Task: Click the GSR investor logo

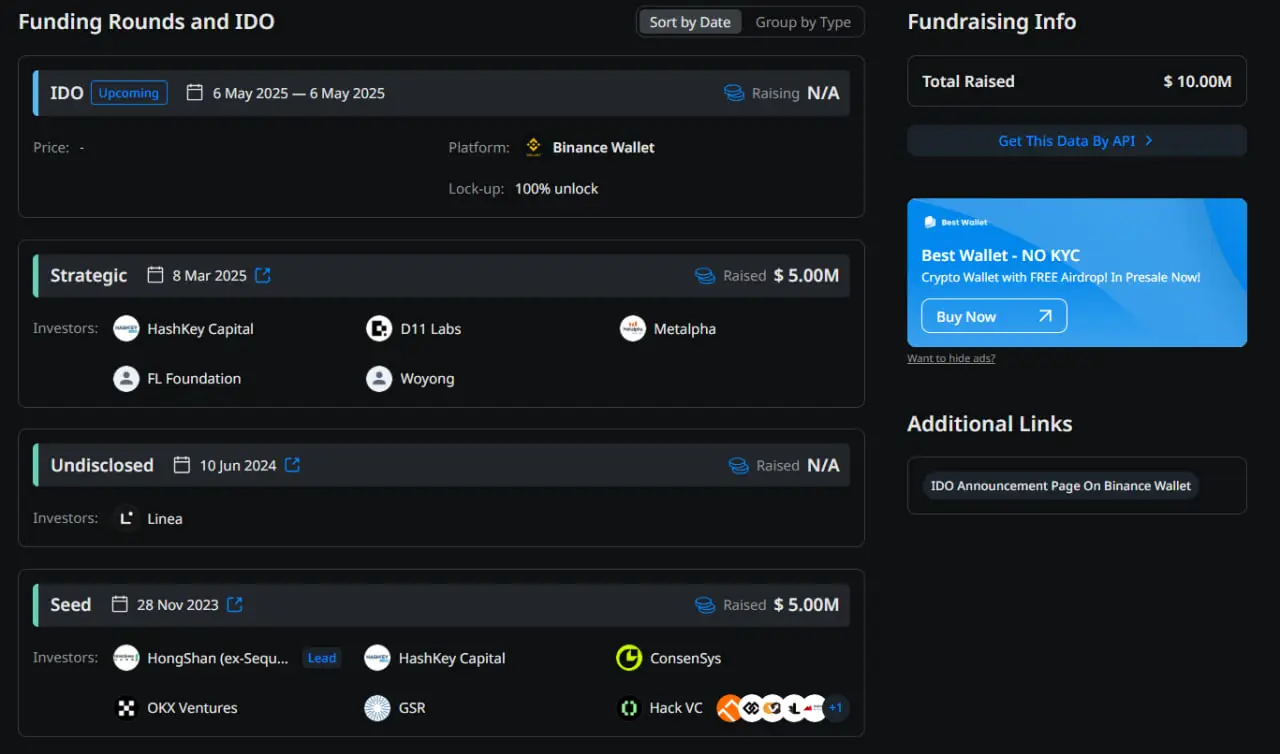Action: (377, 708)
